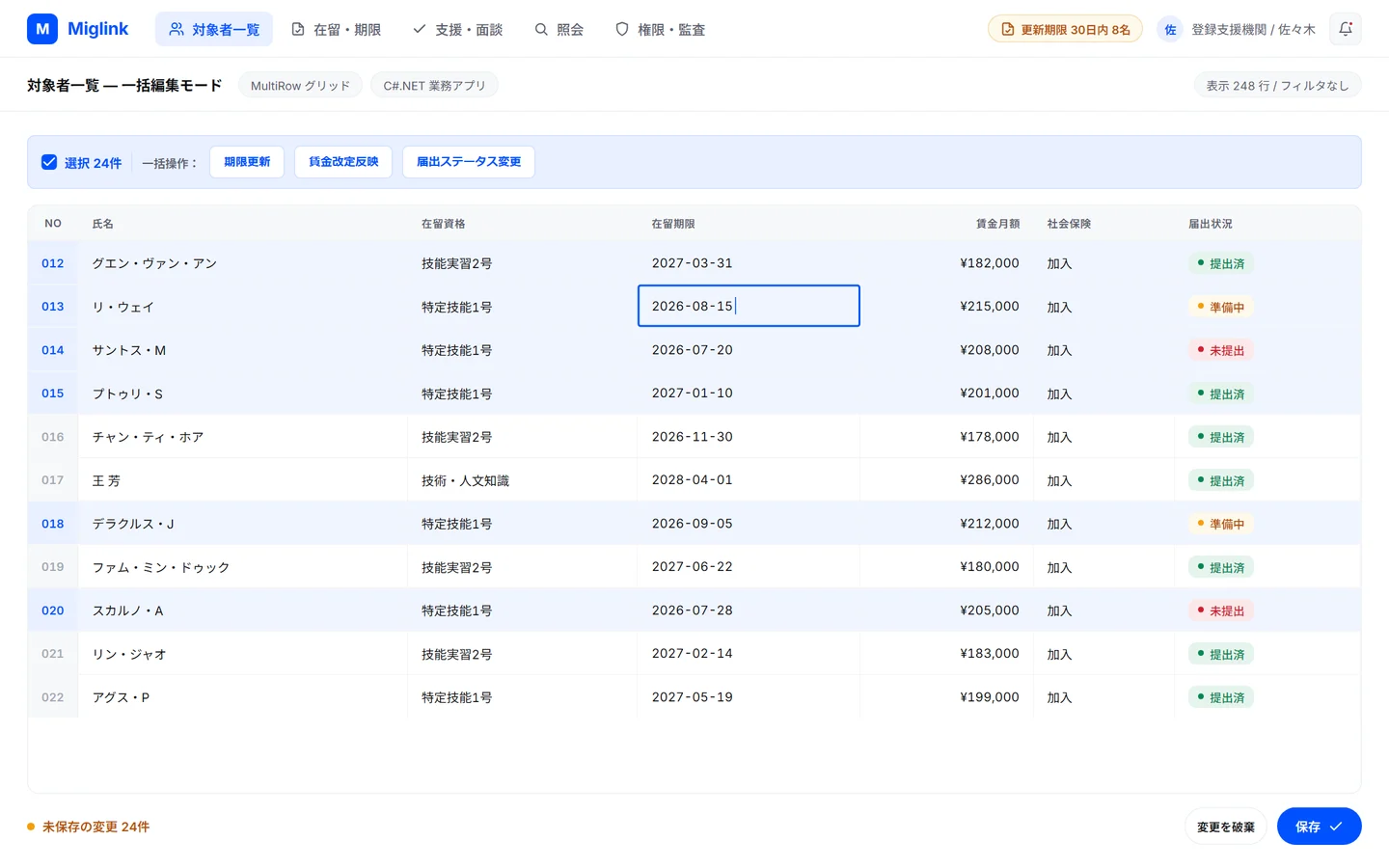Click the 賃金月額 column header
Image resolution: width=1389 pixels, height=868 pixels.
pos(997,224)
